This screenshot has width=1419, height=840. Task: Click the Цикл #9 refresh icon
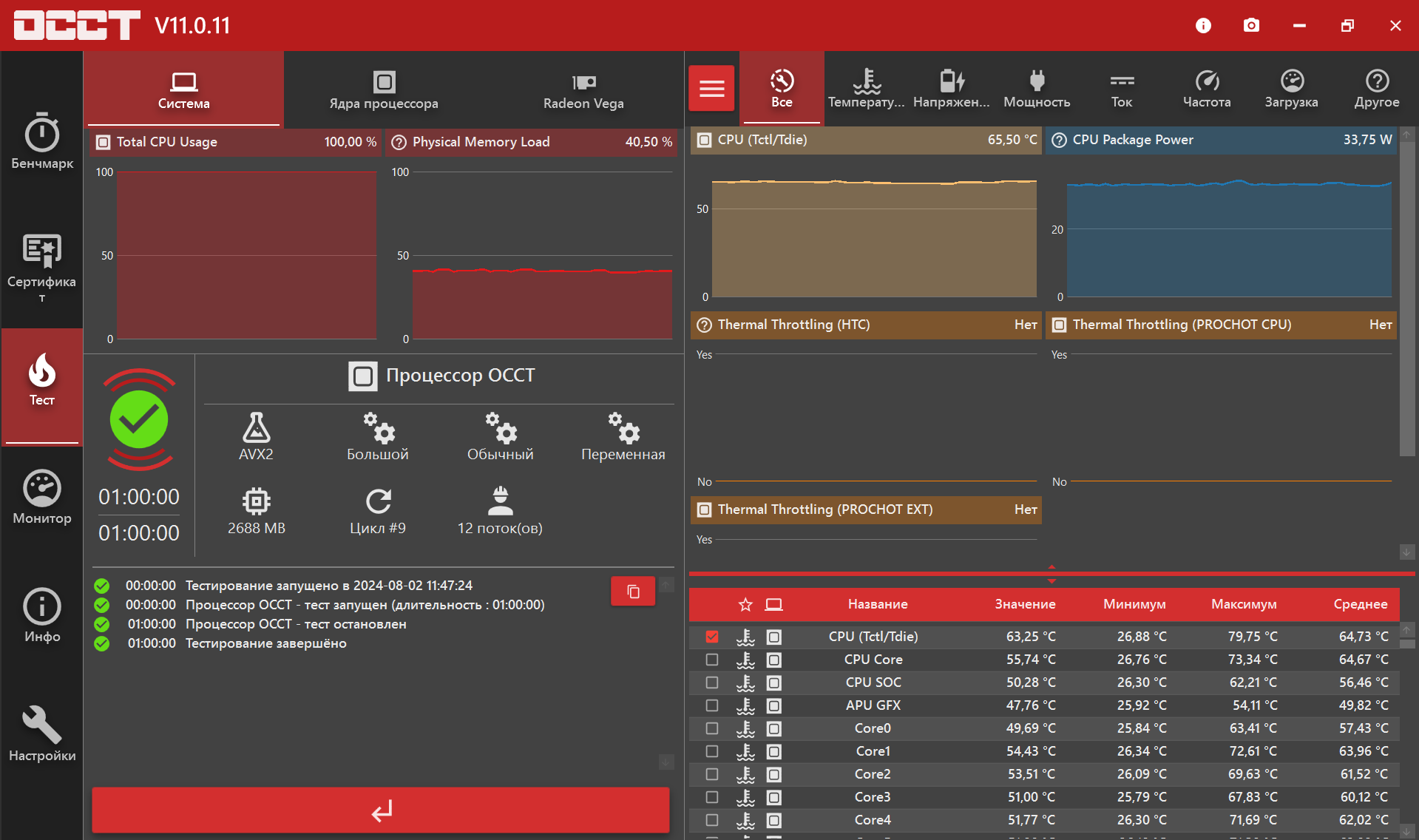click(379, 501)
